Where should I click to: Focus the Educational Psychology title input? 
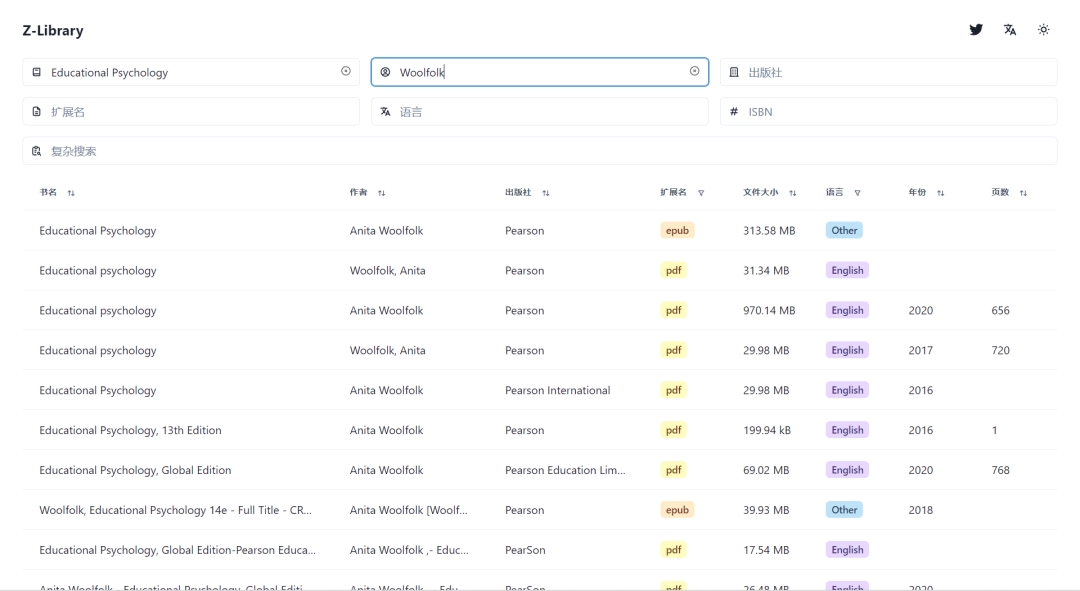191,72
